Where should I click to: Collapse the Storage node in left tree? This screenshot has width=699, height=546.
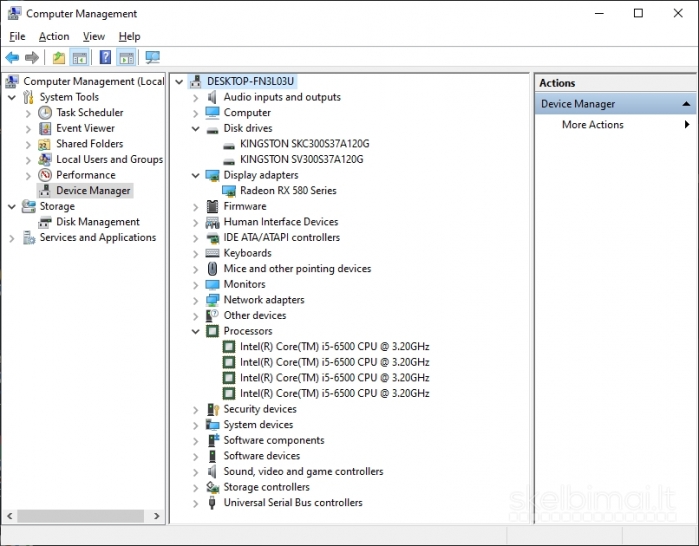pyautogui.click(x=12, y=207)
